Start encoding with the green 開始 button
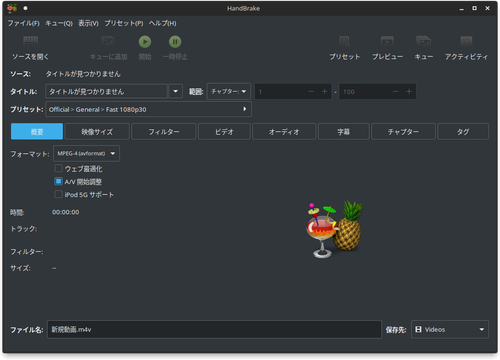Image resolution: width=500 pixels, height=360 pixels. coord(145,42)
